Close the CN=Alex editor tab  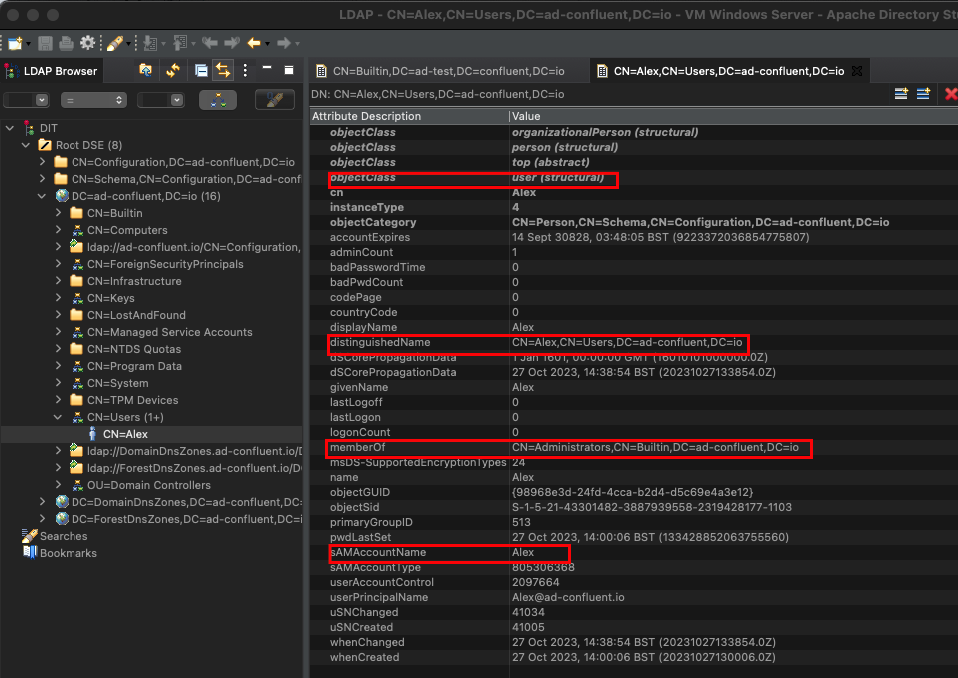coord(857,71)
